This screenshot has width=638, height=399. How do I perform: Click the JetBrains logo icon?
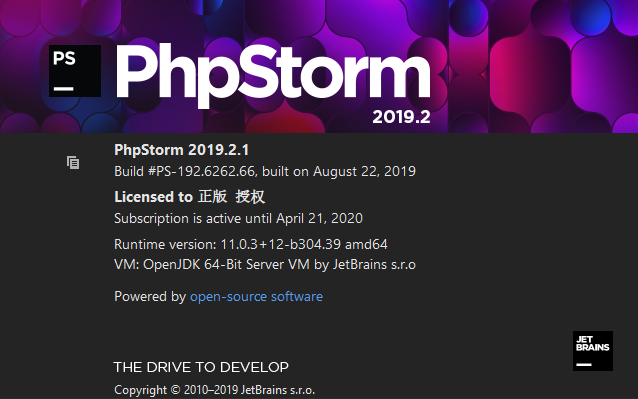point(593,351)
